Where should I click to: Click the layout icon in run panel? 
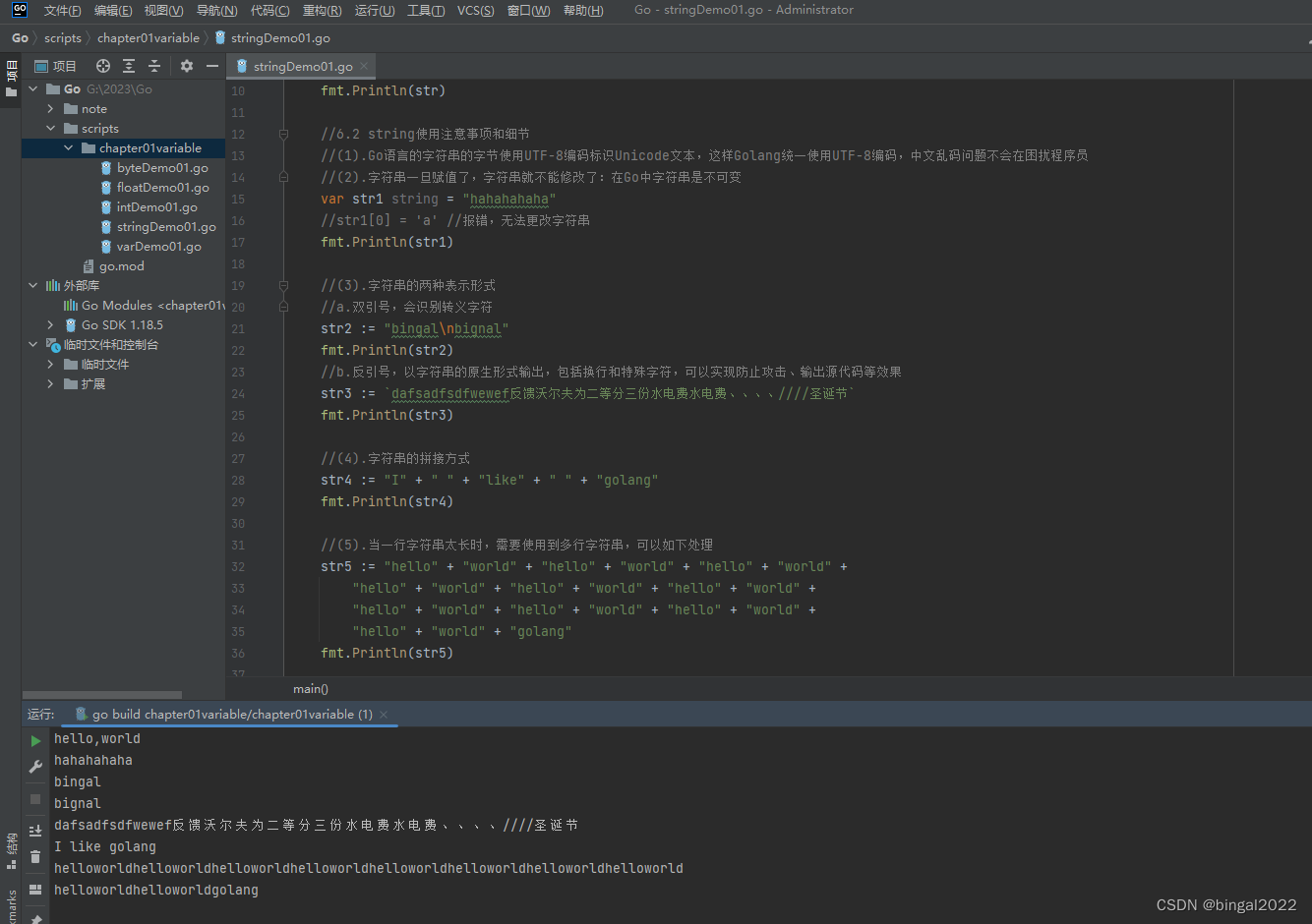pos(35,890)
